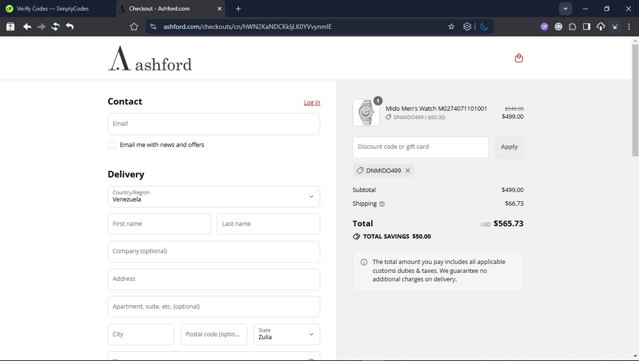The width and height of the screenshot is (639, 361).
Task: Open the purple circular extension icon
Action: click(544, 26)
